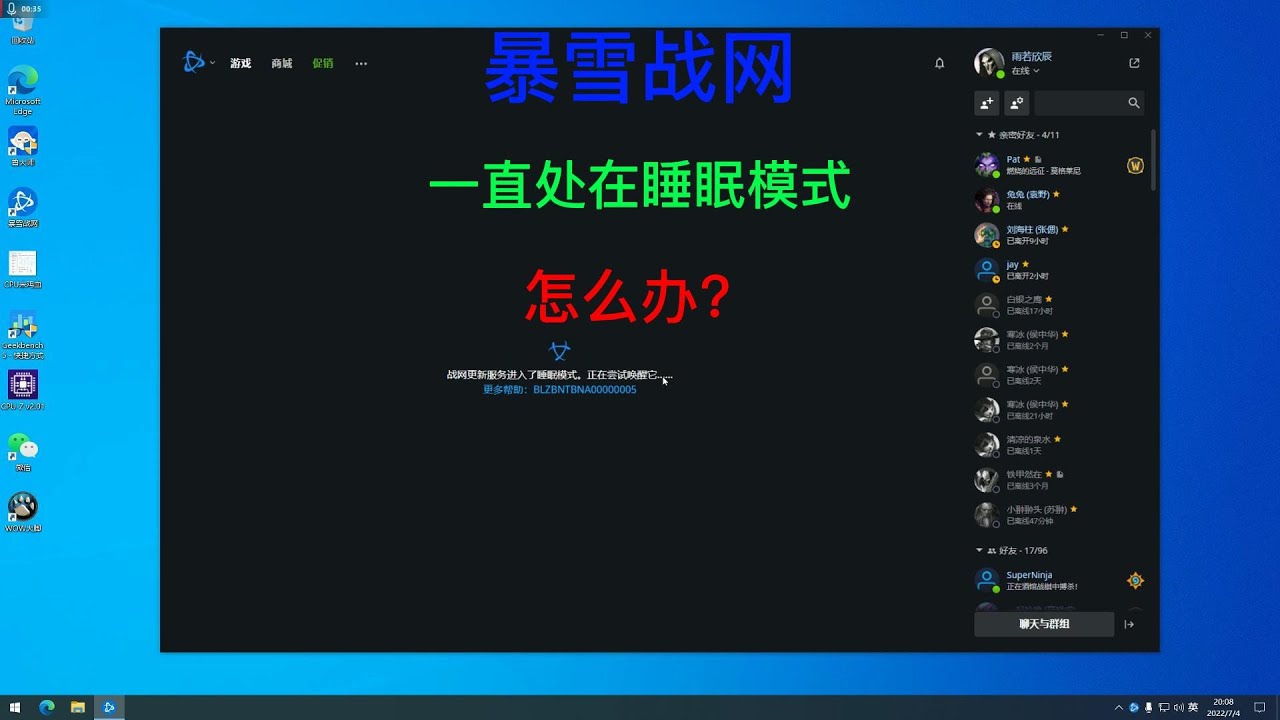
Task: Open the Geekbench 5 desktop shortcut
Action: click(22, 336)
